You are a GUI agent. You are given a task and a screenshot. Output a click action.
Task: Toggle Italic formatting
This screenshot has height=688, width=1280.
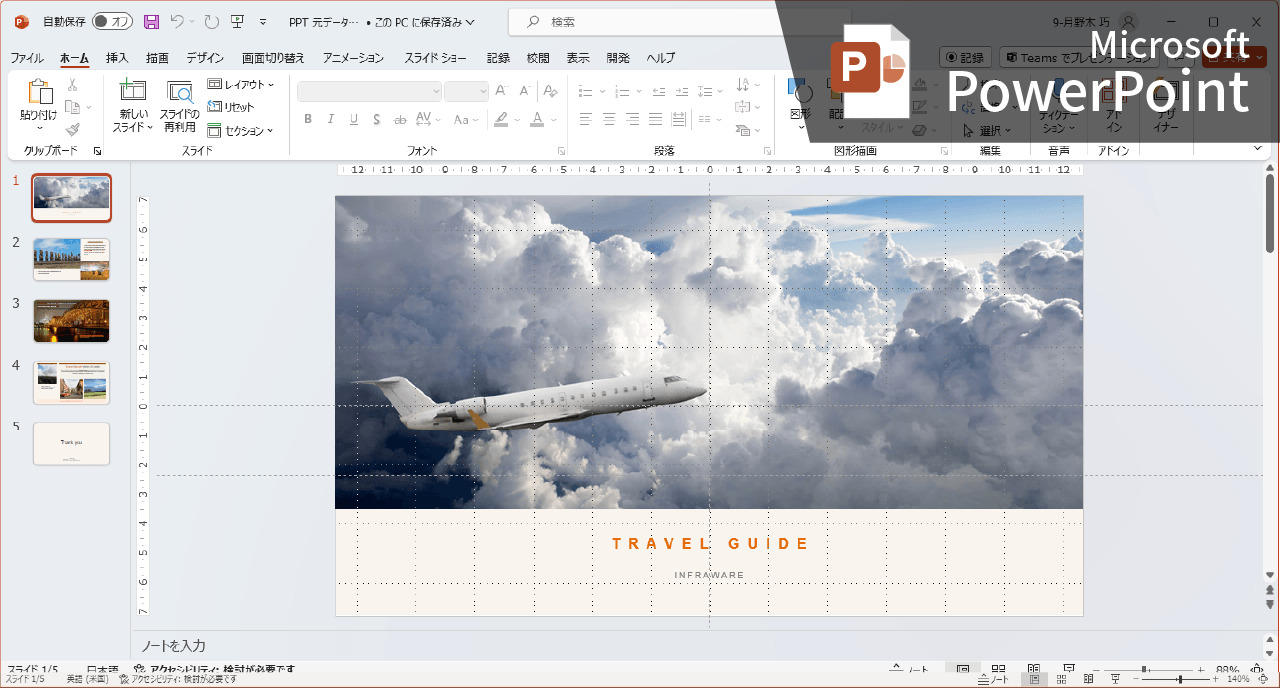[x=330, y=120]
